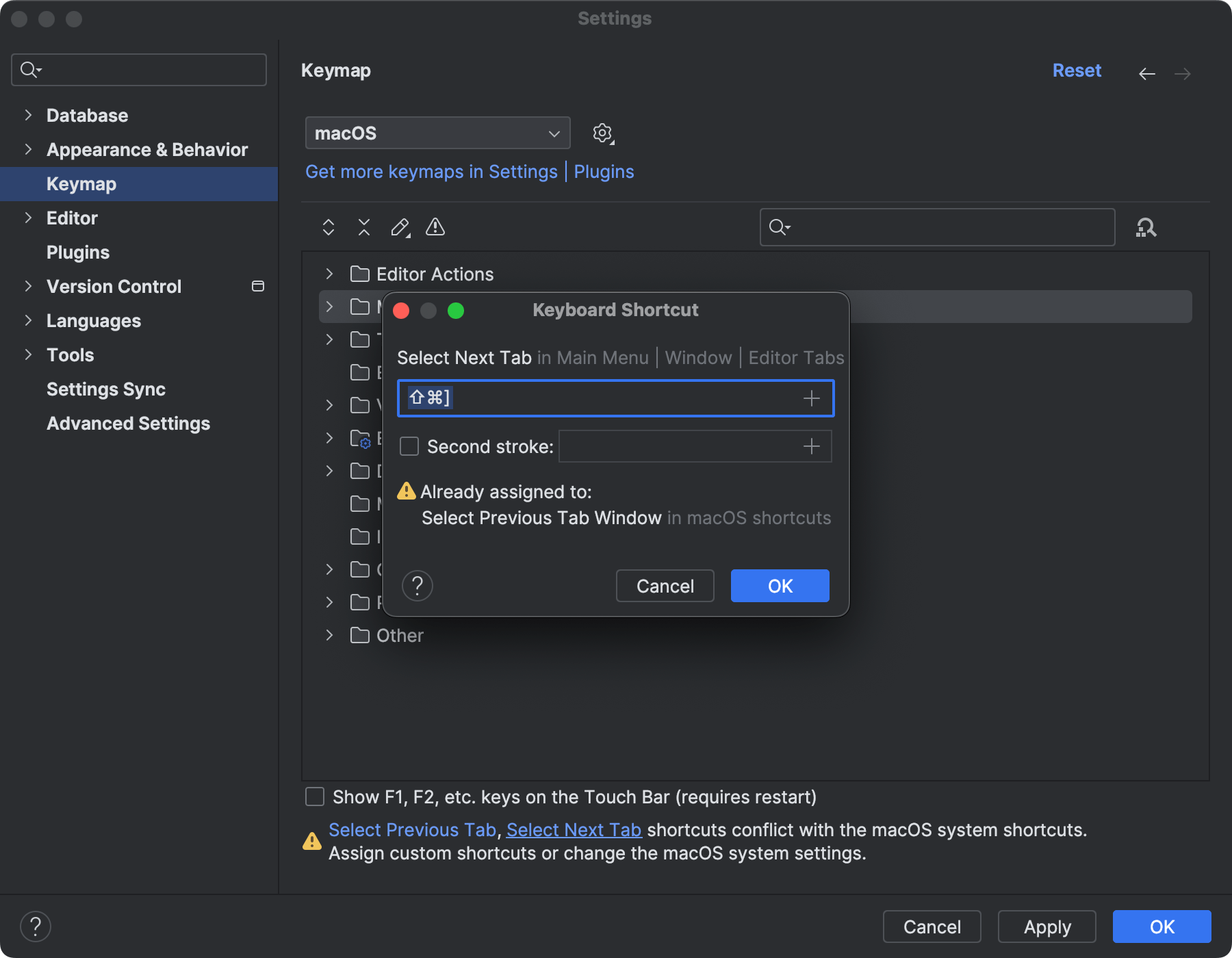Open Find Actions by Shortcut tool

click(1147, 227)
